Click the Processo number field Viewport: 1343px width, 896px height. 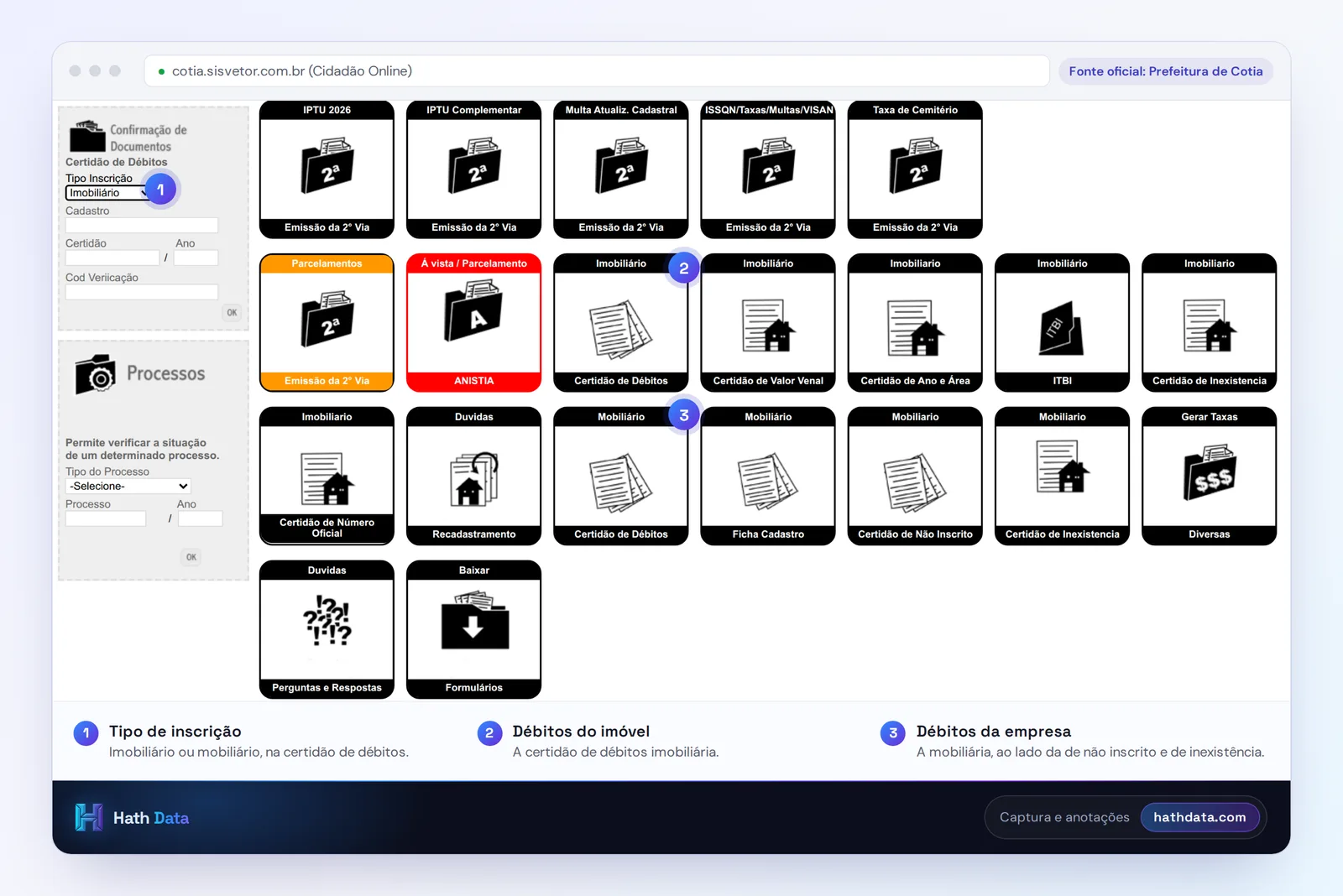pyautogui.click(x=106, y=518)
